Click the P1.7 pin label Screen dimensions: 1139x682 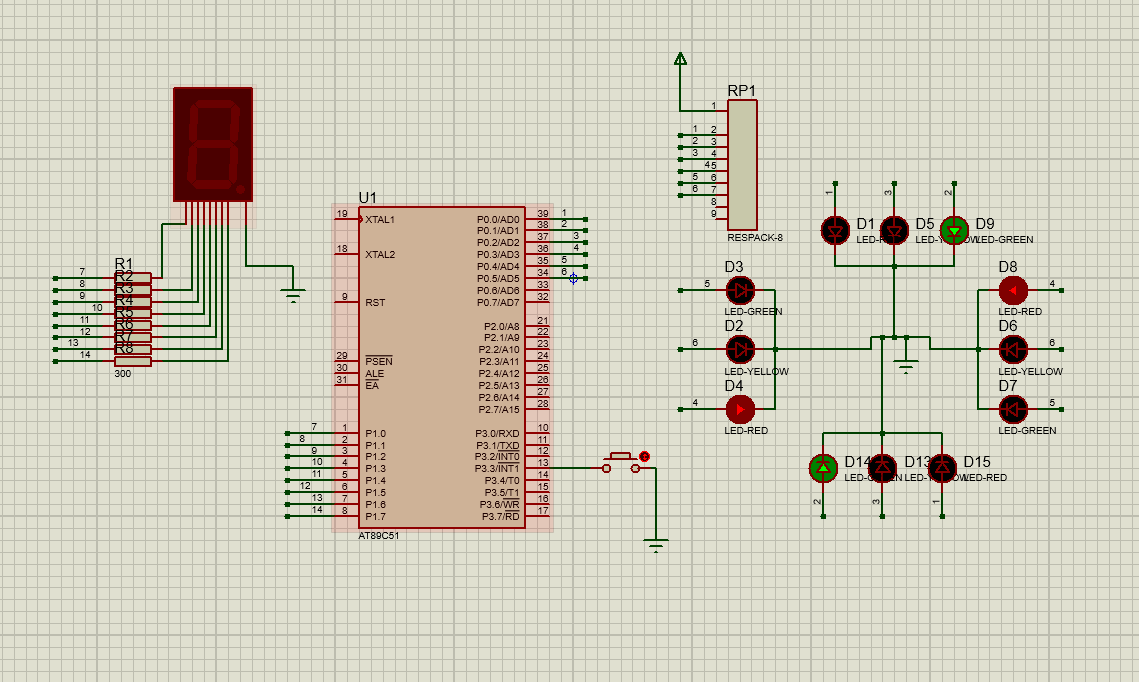(376, 516)
